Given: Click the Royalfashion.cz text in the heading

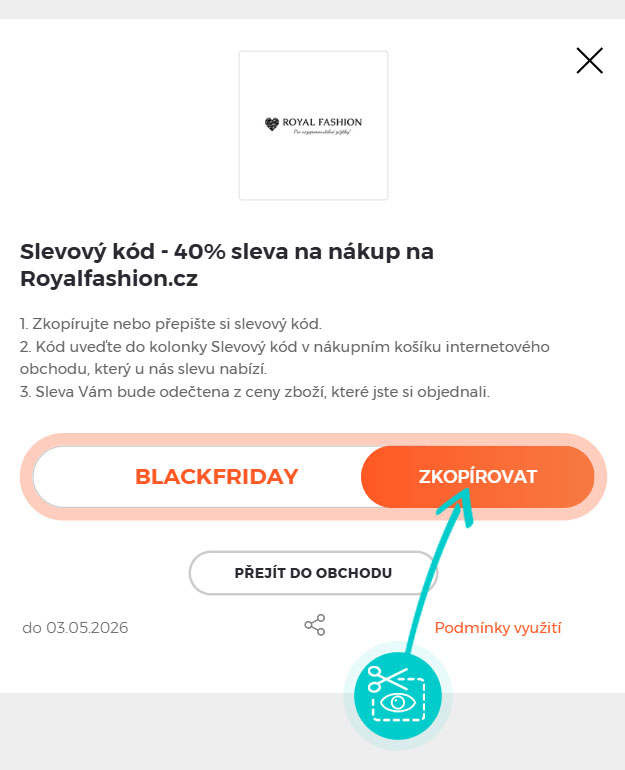Looking at the screenshot, I should point(109,279).
